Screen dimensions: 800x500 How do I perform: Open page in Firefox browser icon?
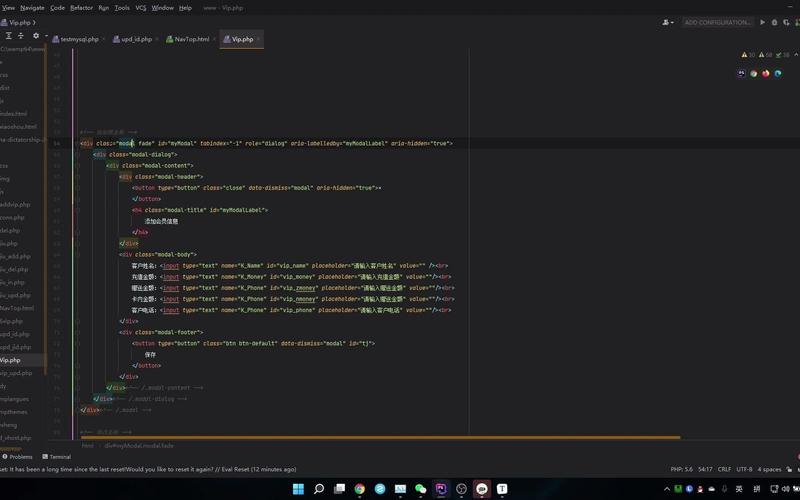click(x=766, y=73)
